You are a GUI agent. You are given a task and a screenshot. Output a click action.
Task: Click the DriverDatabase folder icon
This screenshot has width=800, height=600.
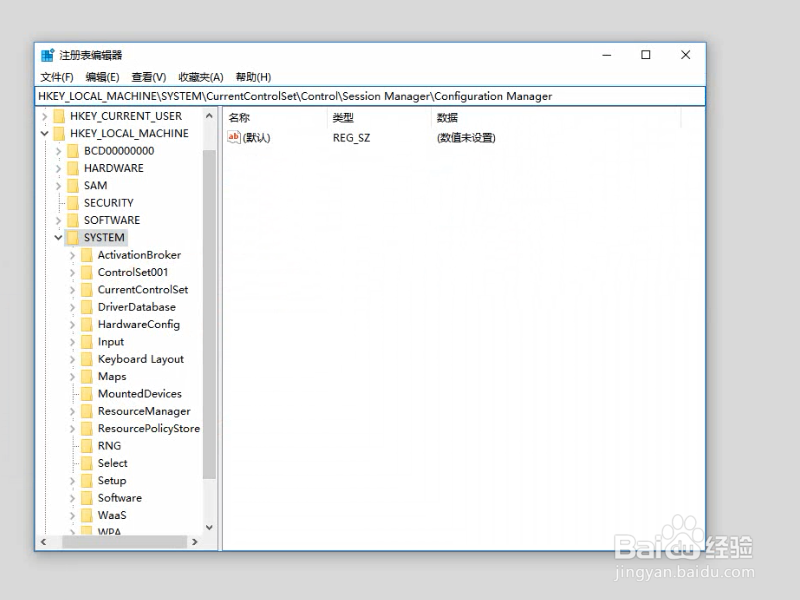tap(87, 307)
